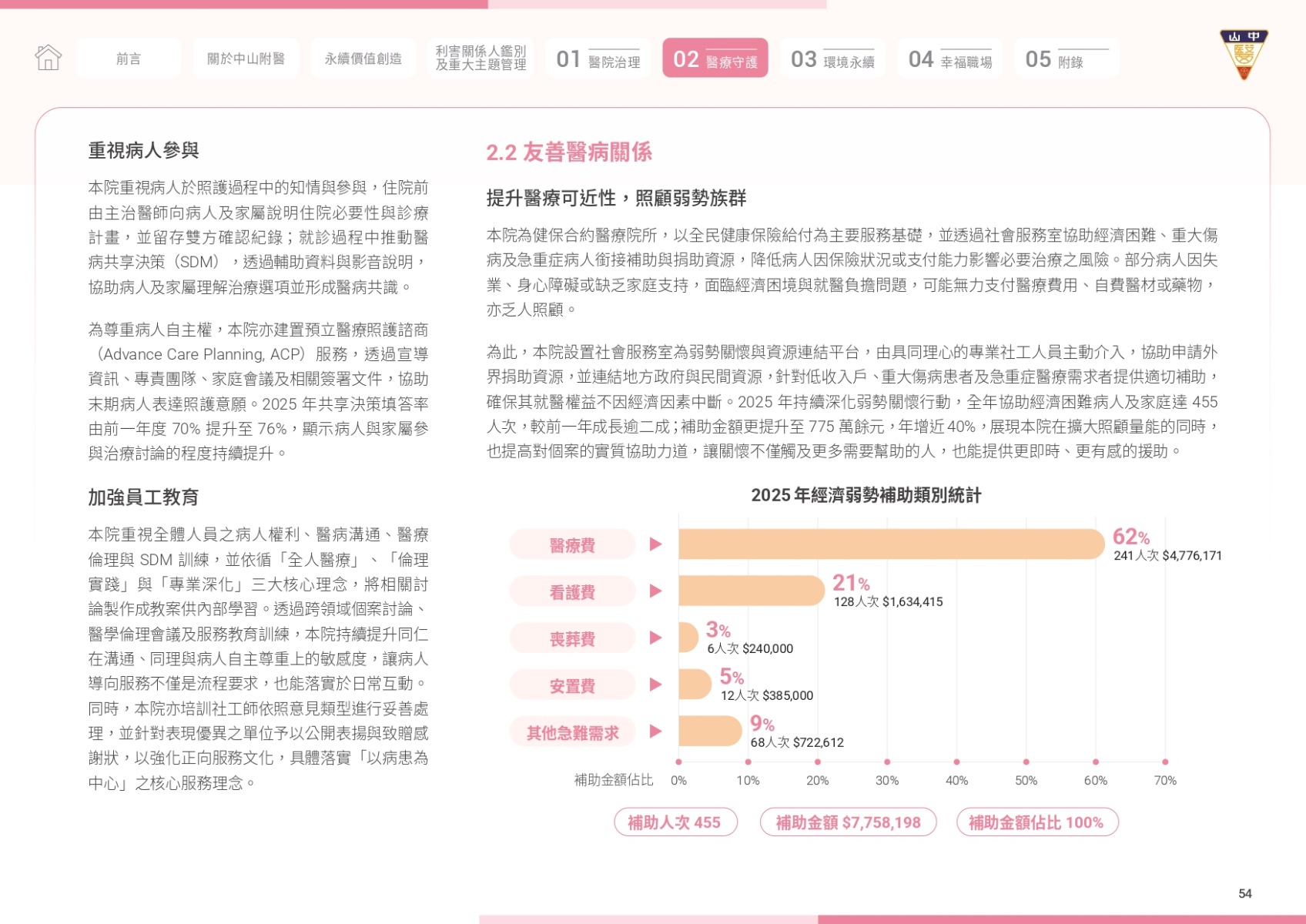Viewport: 1306px width, 924px height.
Task: Click the arrow beside 安置費
Action: (x=655, y=685)
